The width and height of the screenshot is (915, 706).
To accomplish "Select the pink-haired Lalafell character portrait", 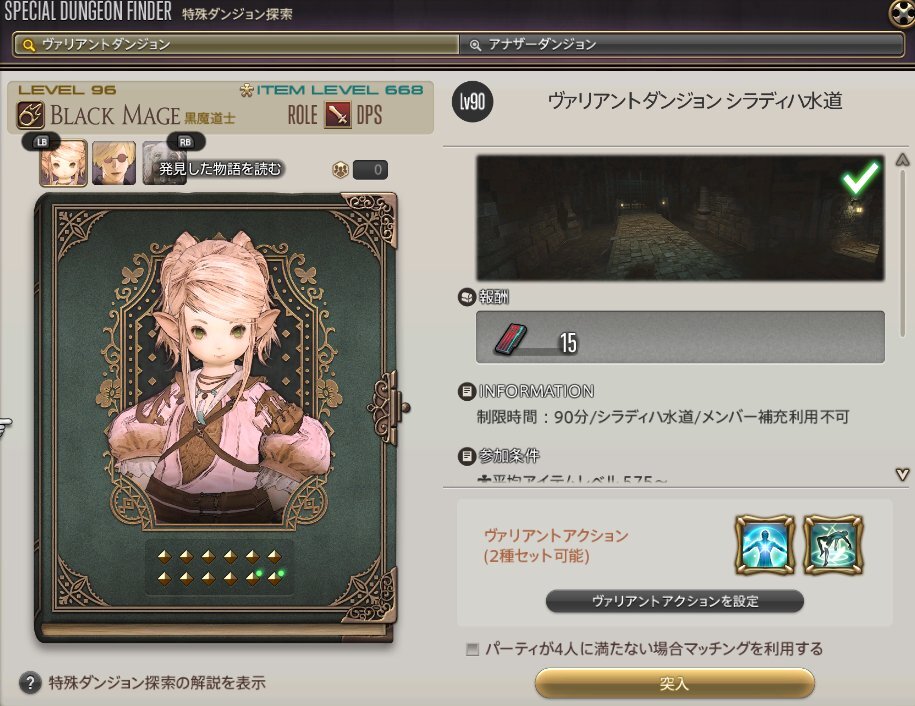I will coord(63,163).
